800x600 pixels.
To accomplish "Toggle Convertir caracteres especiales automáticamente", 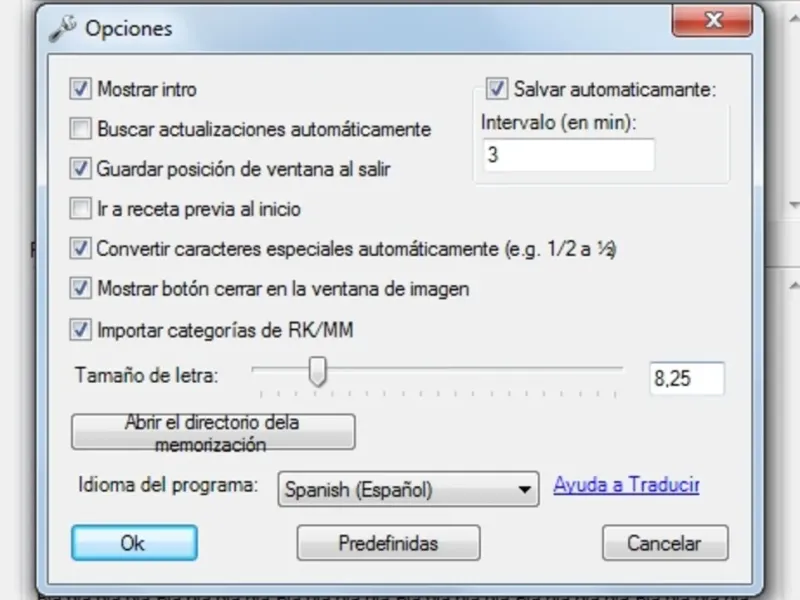I will [x=81, y=248].
